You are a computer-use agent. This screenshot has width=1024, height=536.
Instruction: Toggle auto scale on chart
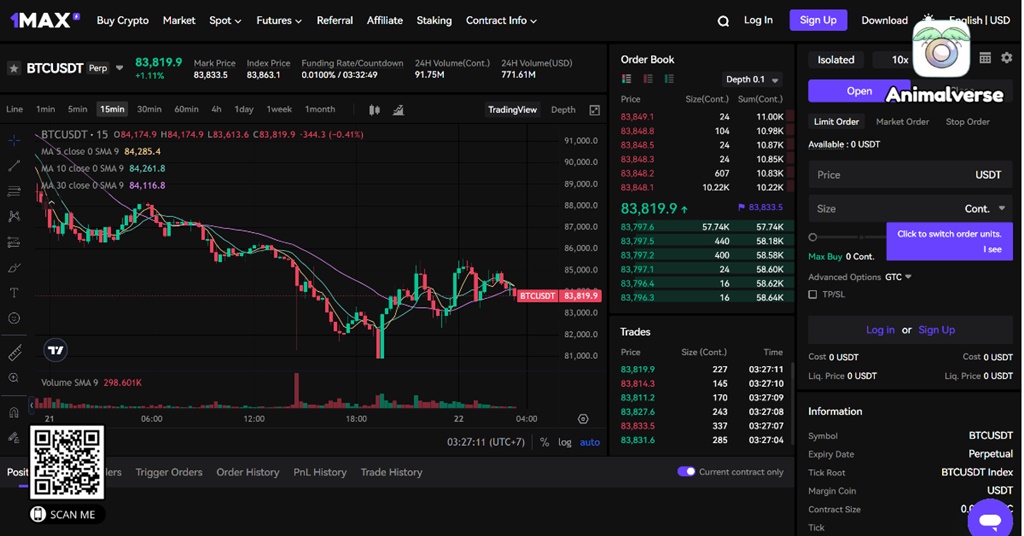point(590,442)
